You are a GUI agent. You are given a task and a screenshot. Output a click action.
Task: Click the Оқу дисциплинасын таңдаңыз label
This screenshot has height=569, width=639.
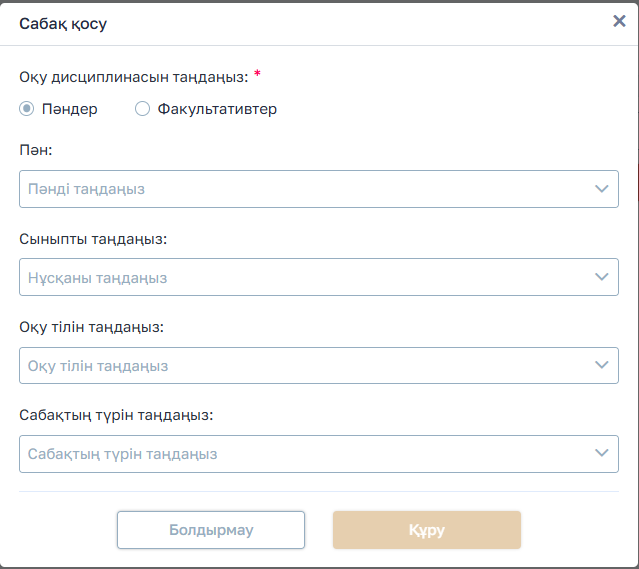132,75
